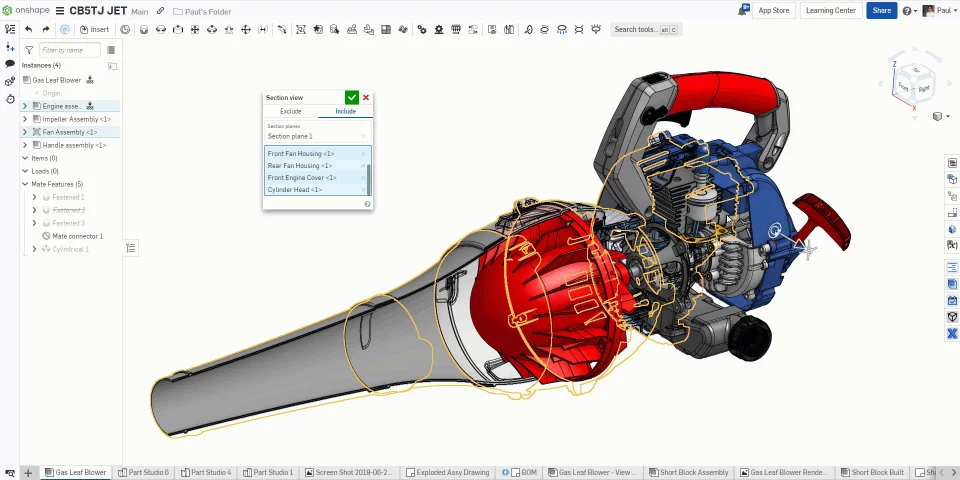Click the Redo arrow in the toolbar
The image size is (960, 480).
coord(46,30)
